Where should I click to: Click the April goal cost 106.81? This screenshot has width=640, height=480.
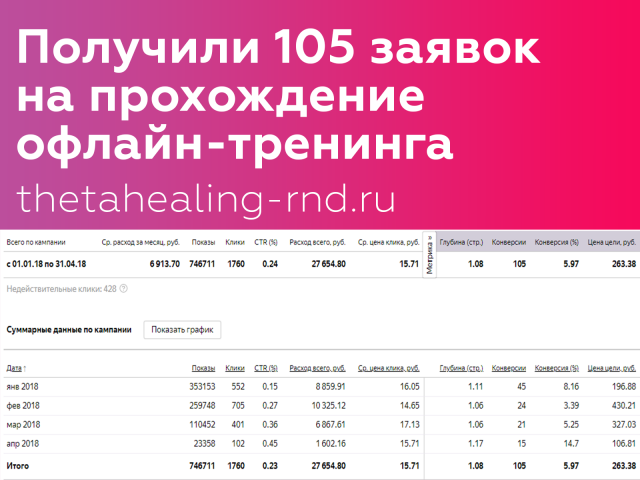tap(624, 444)
